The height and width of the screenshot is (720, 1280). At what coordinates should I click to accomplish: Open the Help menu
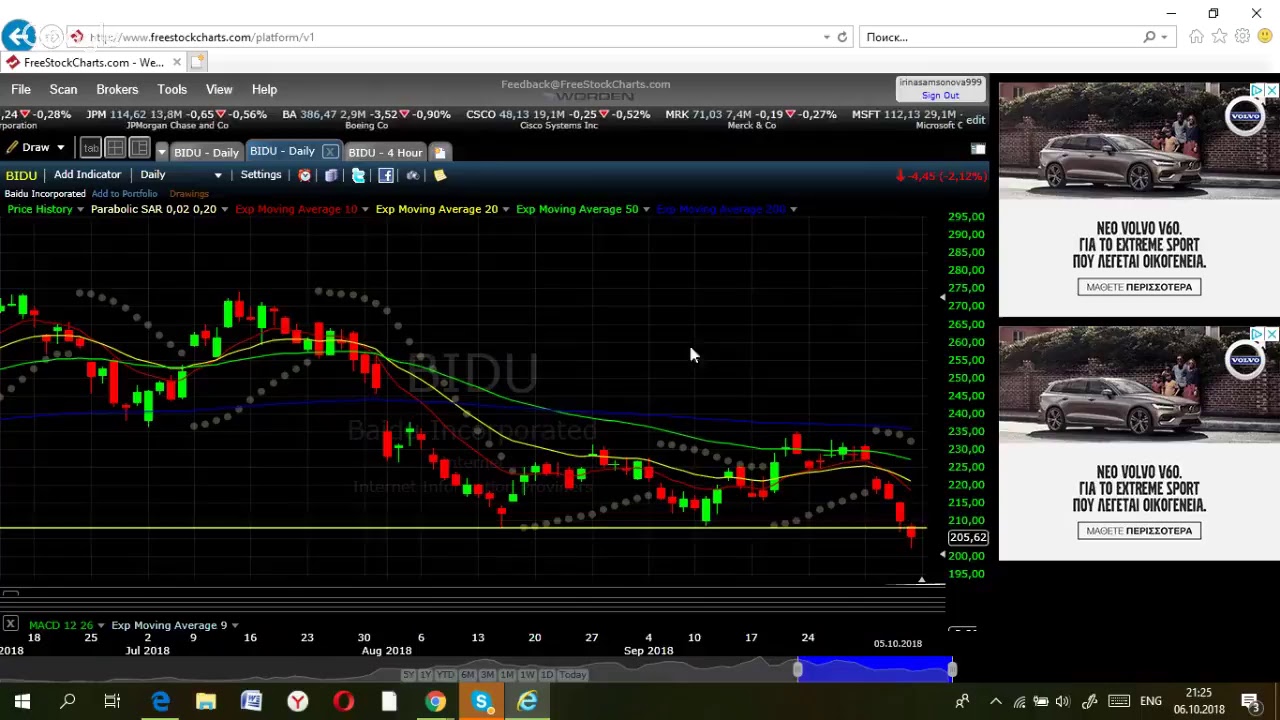[x=264, y=89]
